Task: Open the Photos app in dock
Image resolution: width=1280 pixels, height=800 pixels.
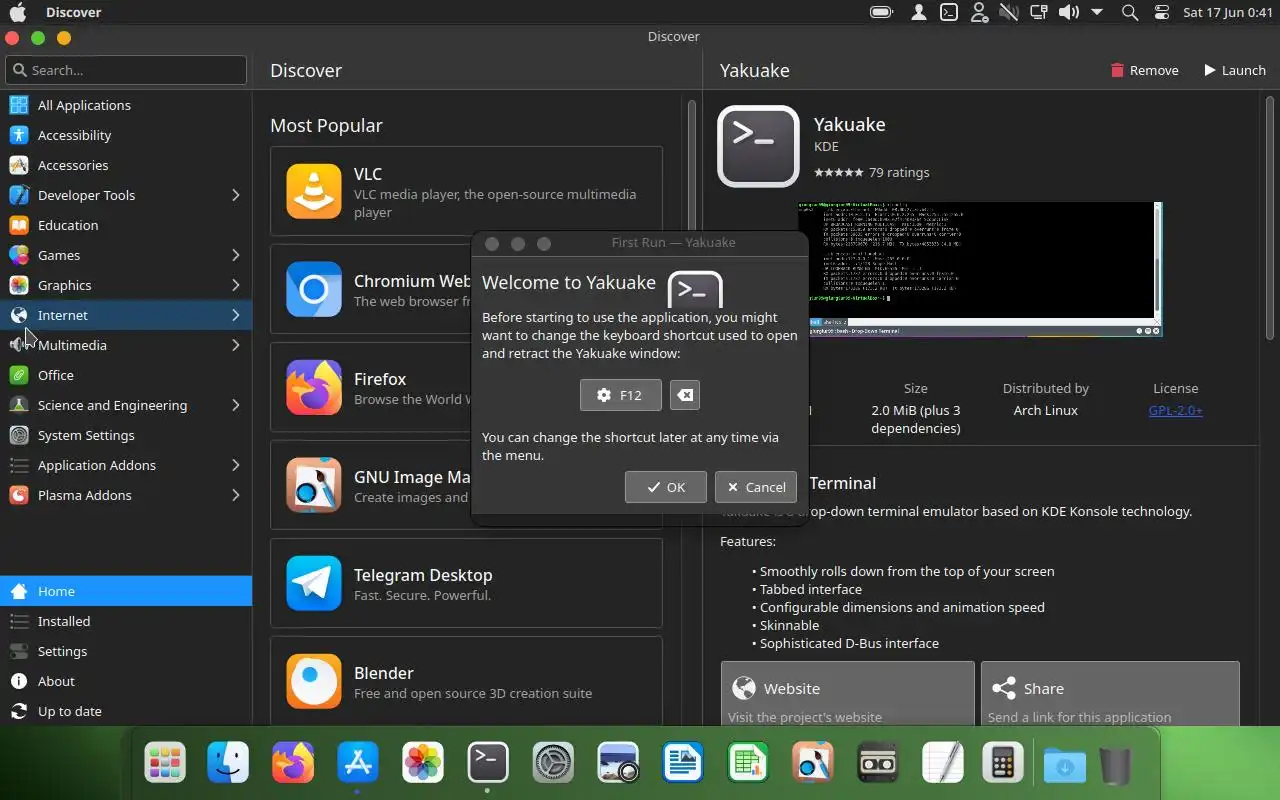Action: (x=423, y=764)
